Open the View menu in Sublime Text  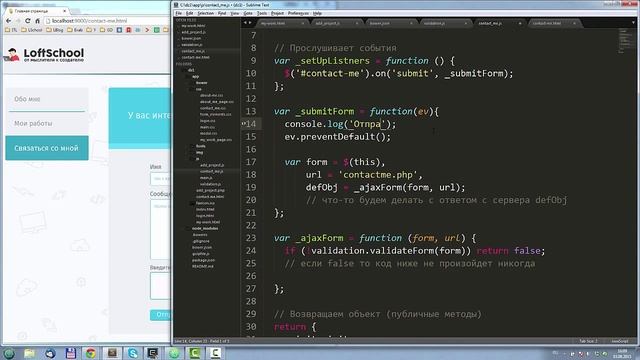point(235,13)
